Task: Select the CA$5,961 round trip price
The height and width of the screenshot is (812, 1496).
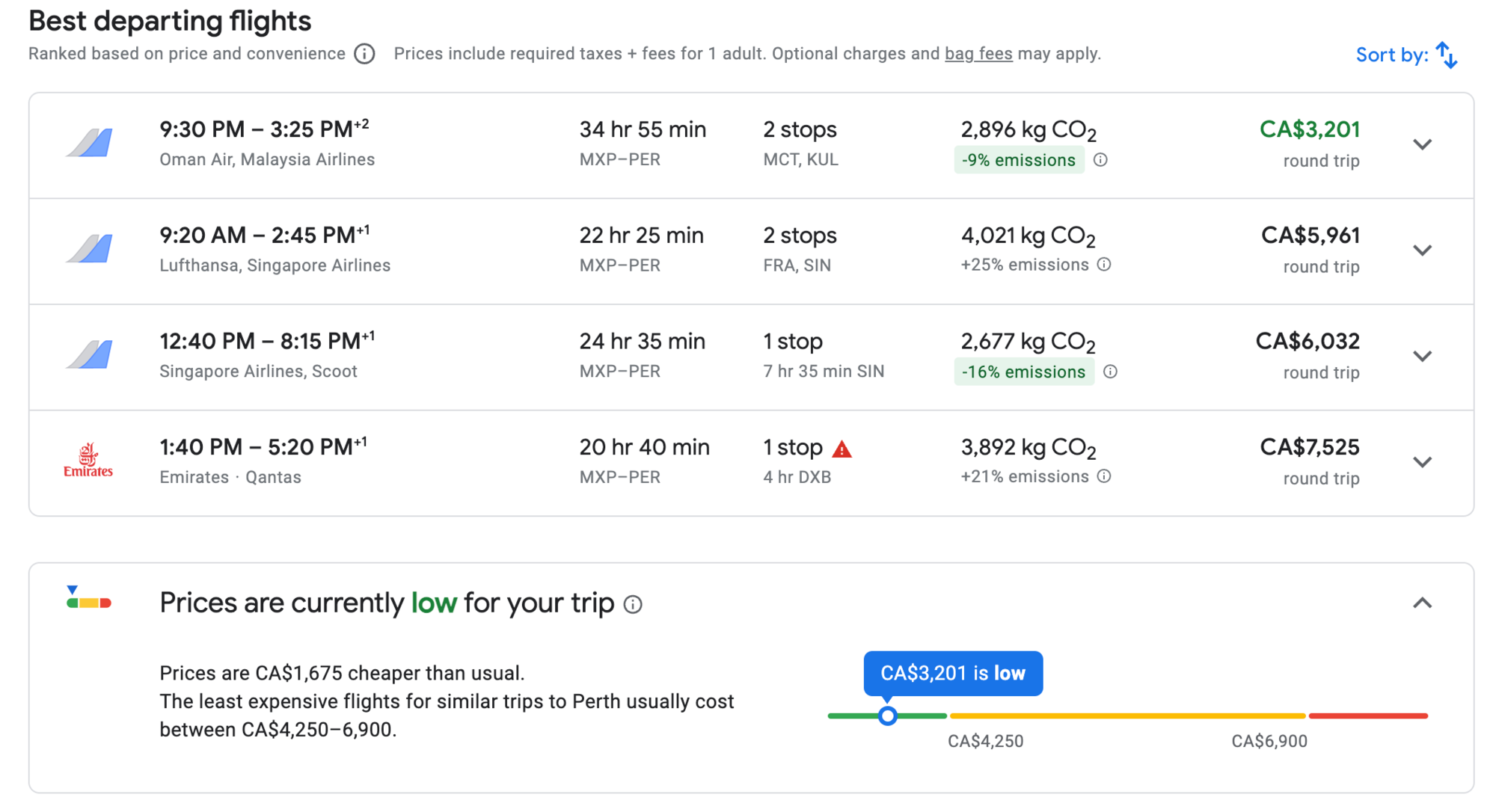Action: point(1310,236)
